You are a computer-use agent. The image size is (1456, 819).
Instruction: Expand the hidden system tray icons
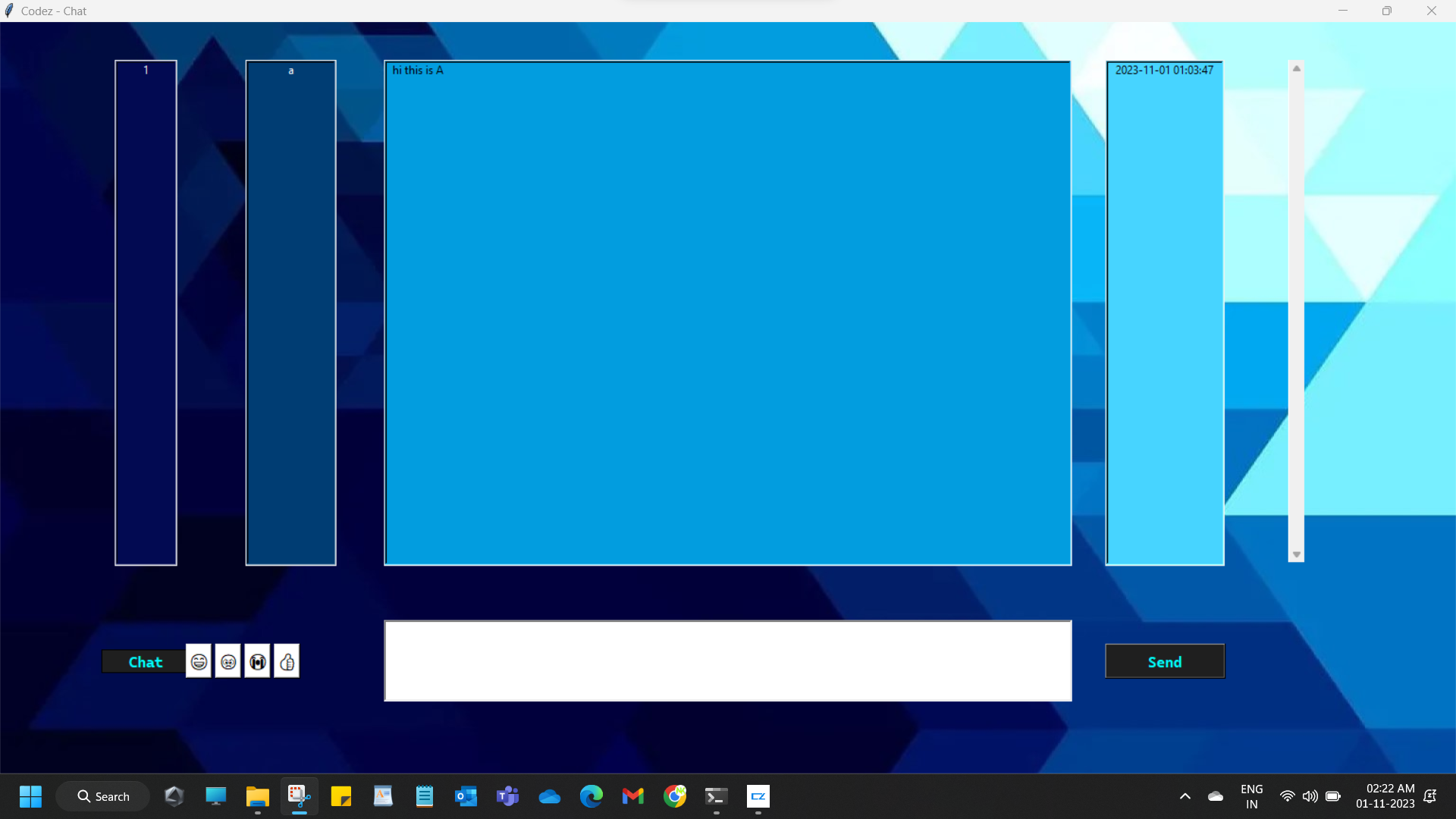pyautogui.click(x=1185, y=796)
